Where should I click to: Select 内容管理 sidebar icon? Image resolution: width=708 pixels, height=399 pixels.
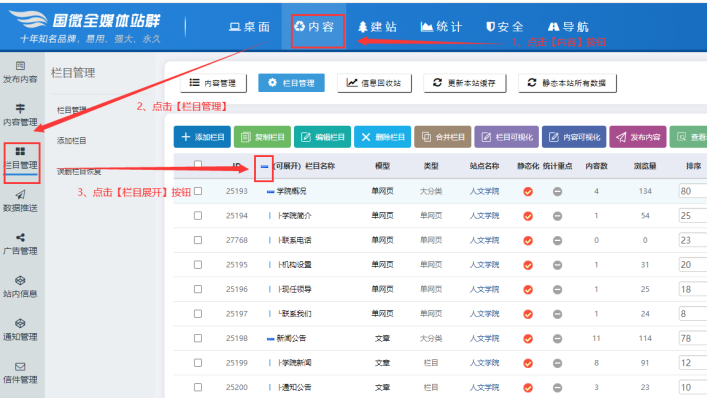pos(20,115)
